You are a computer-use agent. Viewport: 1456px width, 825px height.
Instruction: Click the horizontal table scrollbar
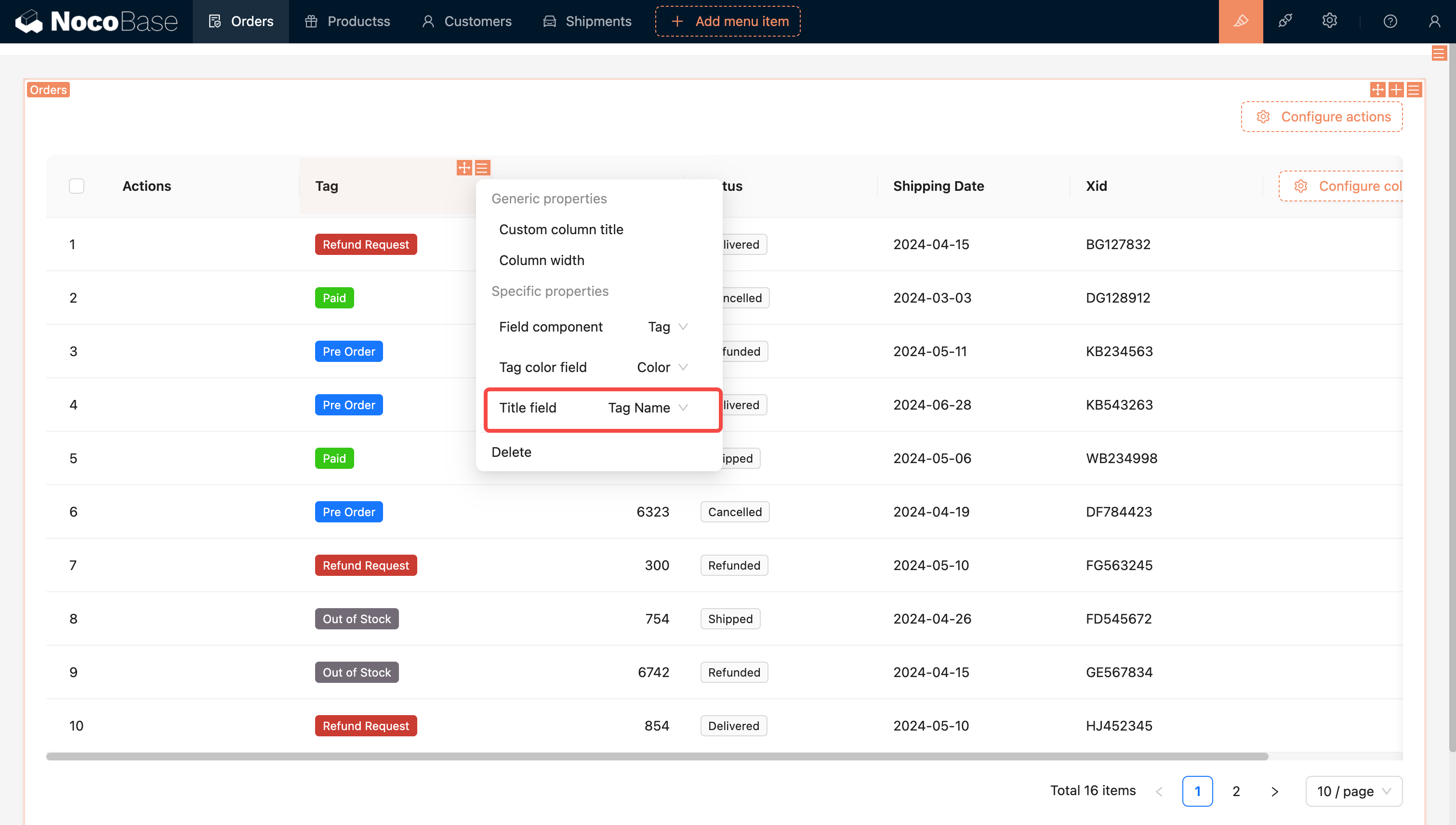(x=657, y=757)
